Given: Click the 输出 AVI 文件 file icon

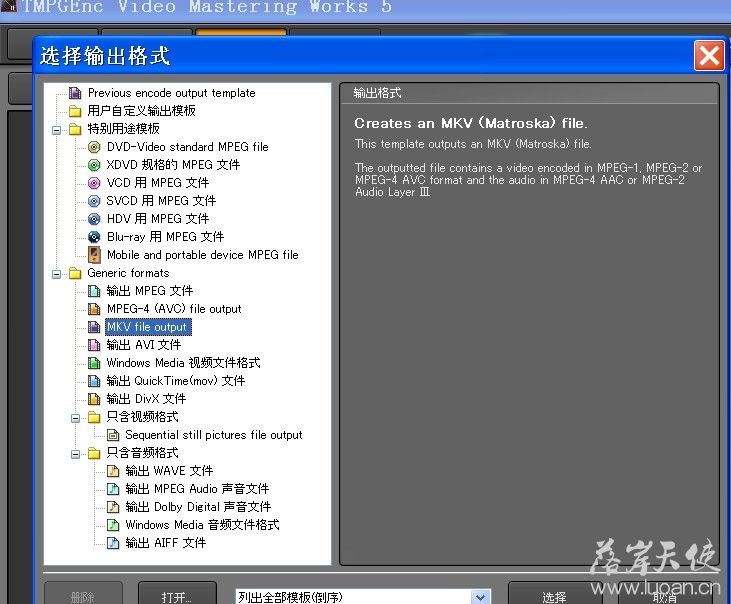Looking at the screenshot, I should coord(94,345).
